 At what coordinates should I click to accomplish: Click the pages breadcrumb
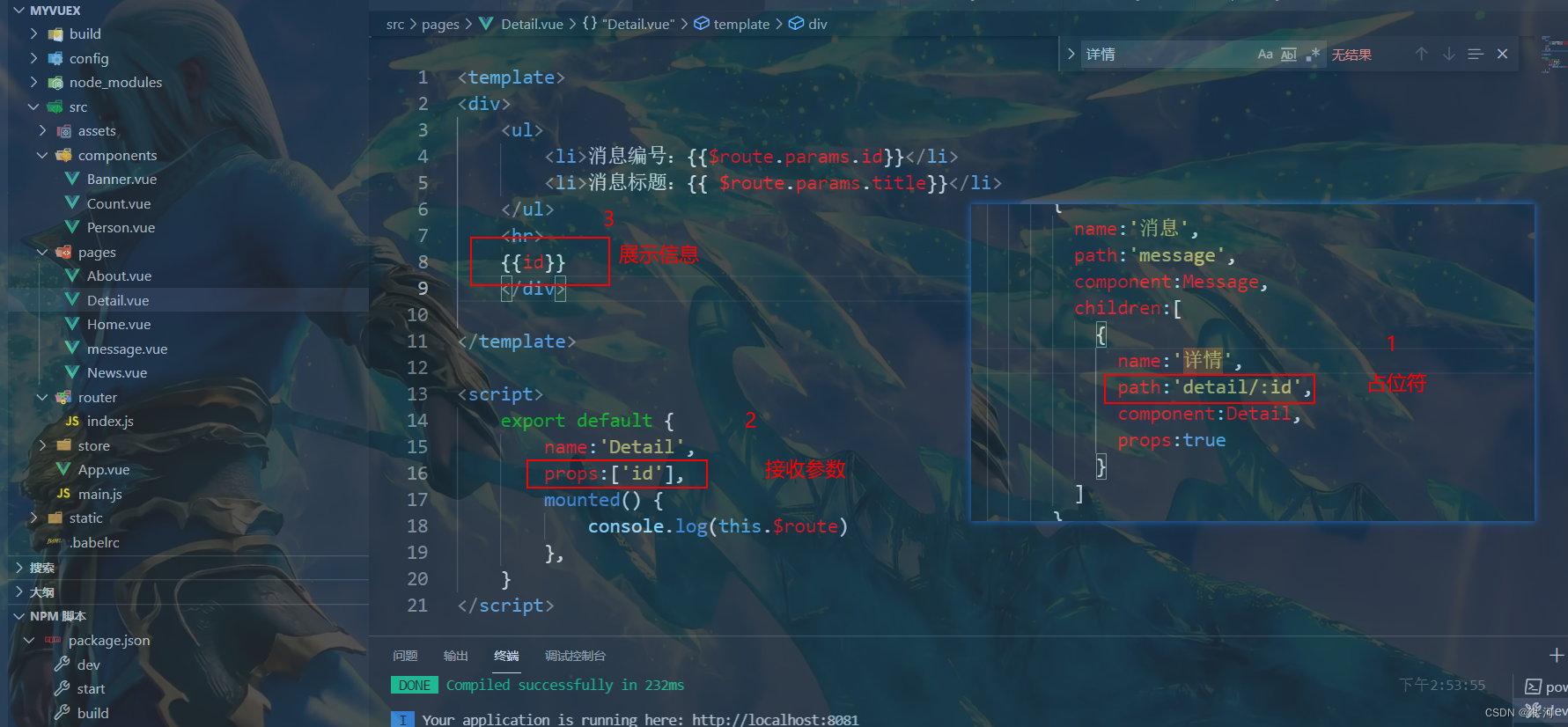click(x=440, y=24)
